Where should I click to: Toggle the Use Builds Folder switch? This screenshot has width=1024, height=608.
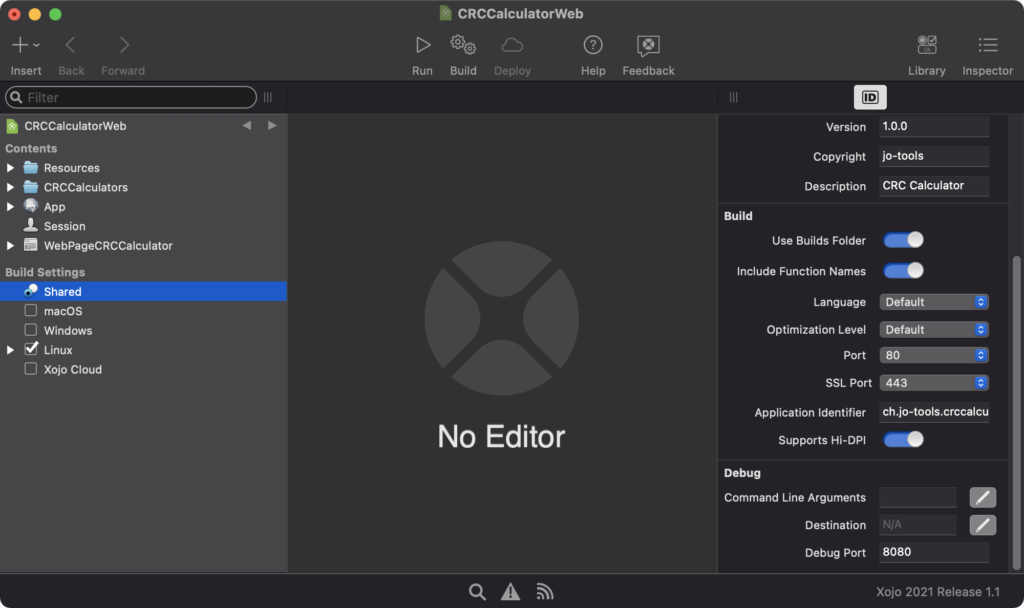point(903,240)
